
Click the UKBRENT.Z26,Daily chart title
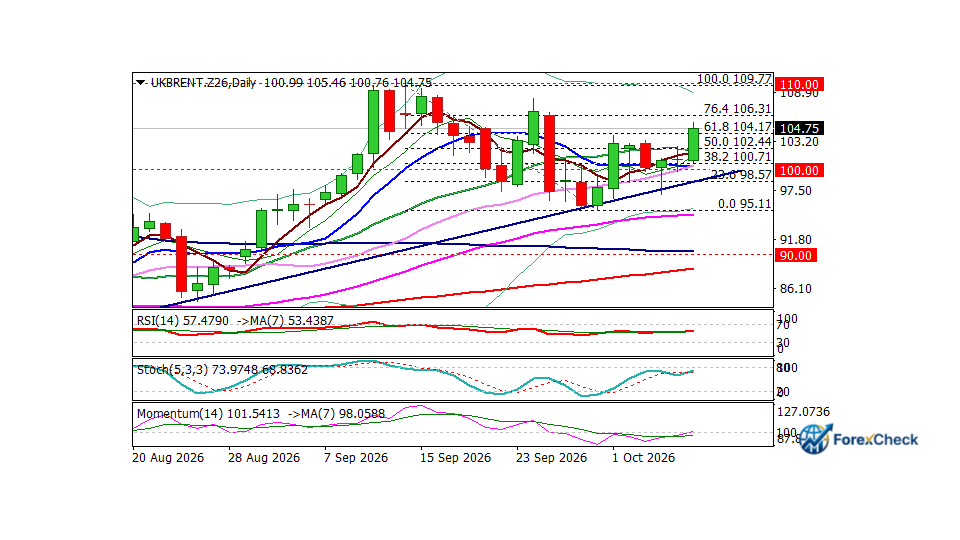click(203, 83)
